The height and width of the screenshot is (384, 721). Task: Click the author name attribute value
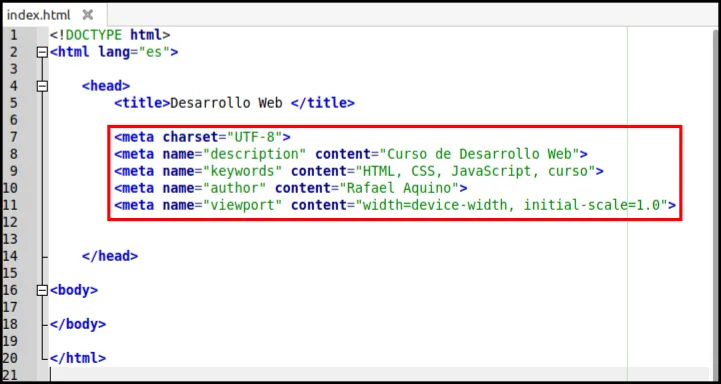tap(234, 188)
